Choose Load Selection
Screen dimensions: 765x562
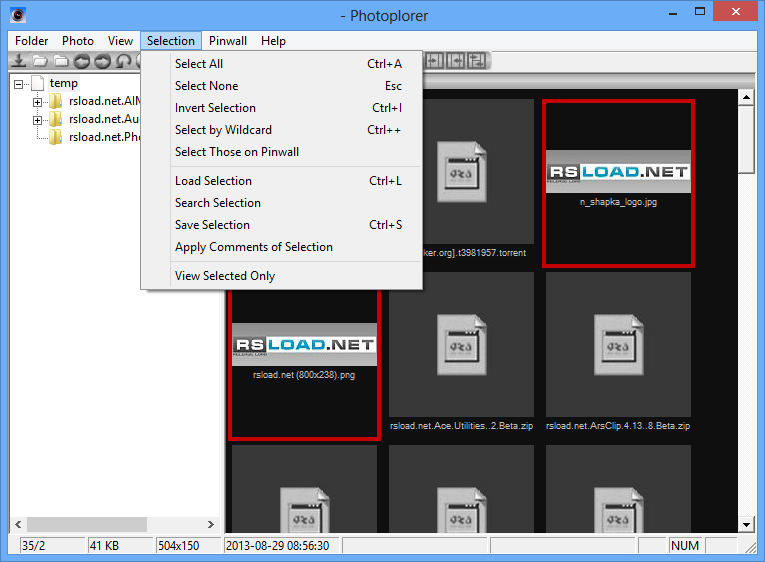tap(282, 181)
